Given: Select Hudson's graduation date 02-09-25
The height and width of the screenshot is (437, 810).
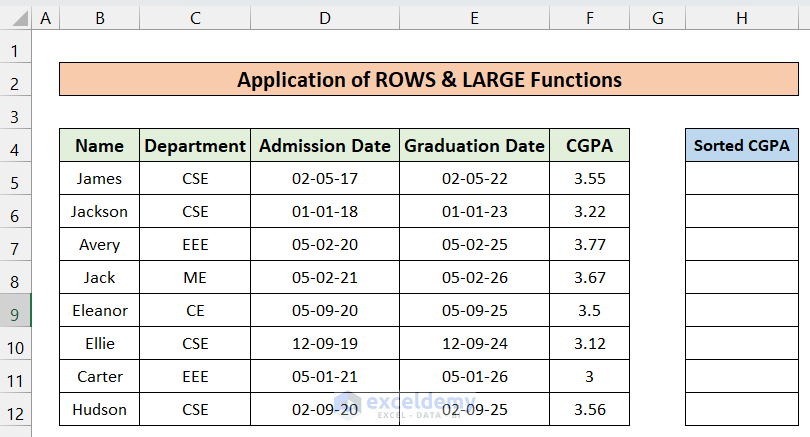Looking at the screenshot, I should coord(474,409).
